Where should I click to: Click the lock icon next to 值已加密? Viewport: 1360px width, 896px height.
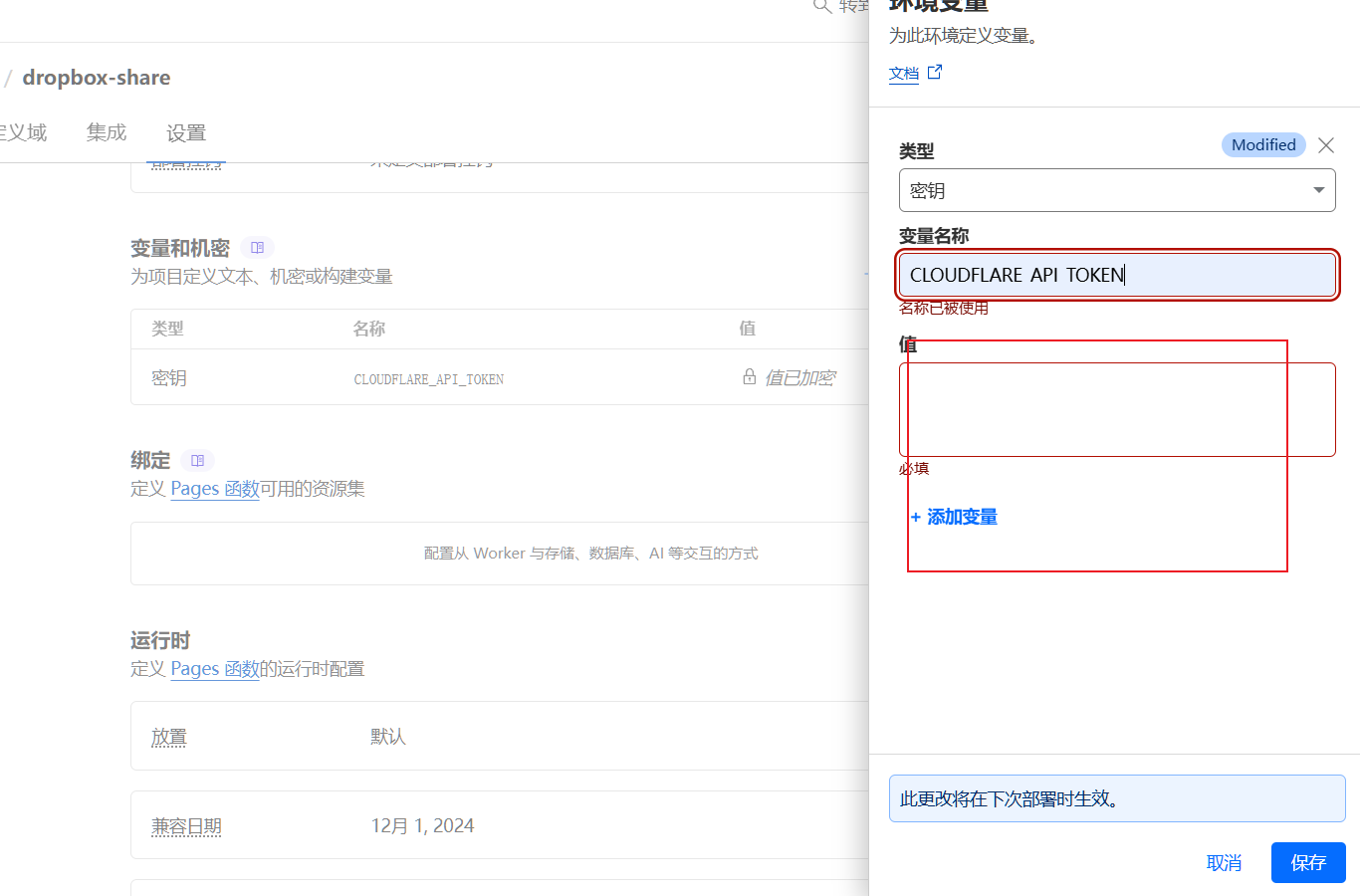tap(749, 376)
